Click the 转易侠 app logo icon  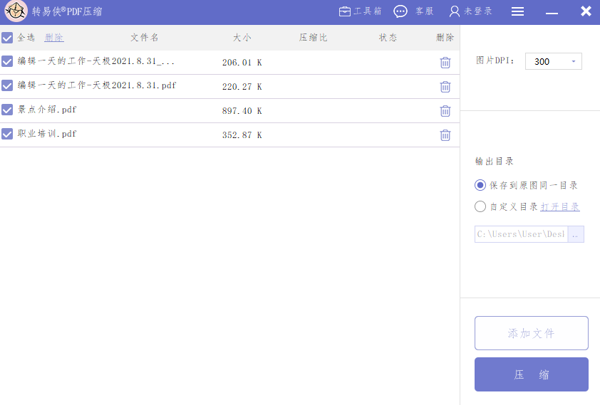coord(15,12)
